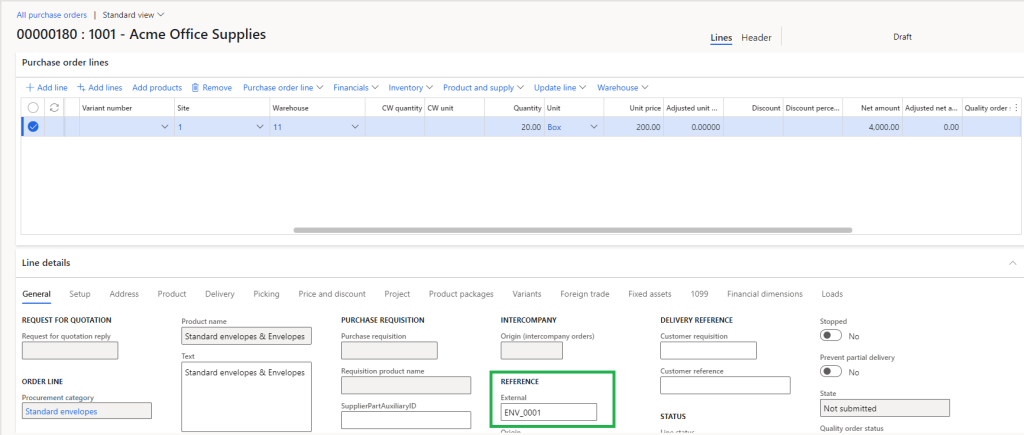Toggle the Stopped switch
Image resolution: width=1024 pixels, height=435 pixels.
pos(830,336)
